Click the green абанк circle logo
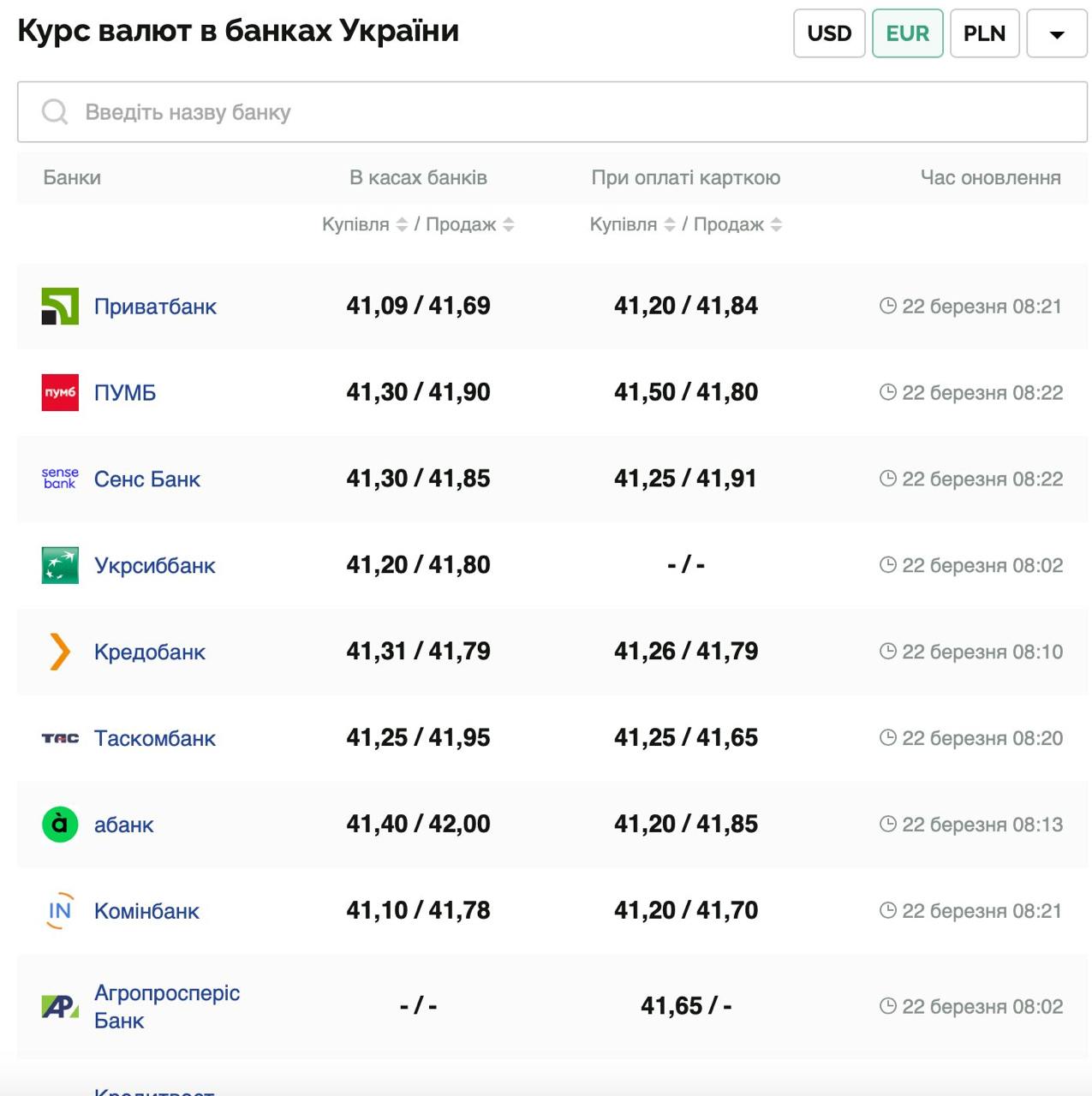 click(60, 825)
